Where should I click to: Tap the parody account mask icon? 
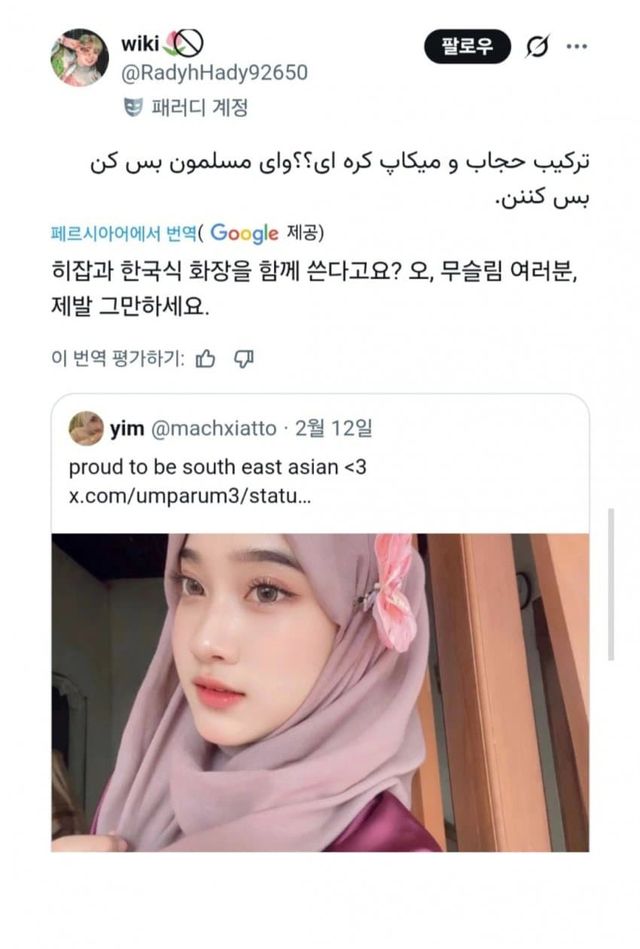click(133, 108)
